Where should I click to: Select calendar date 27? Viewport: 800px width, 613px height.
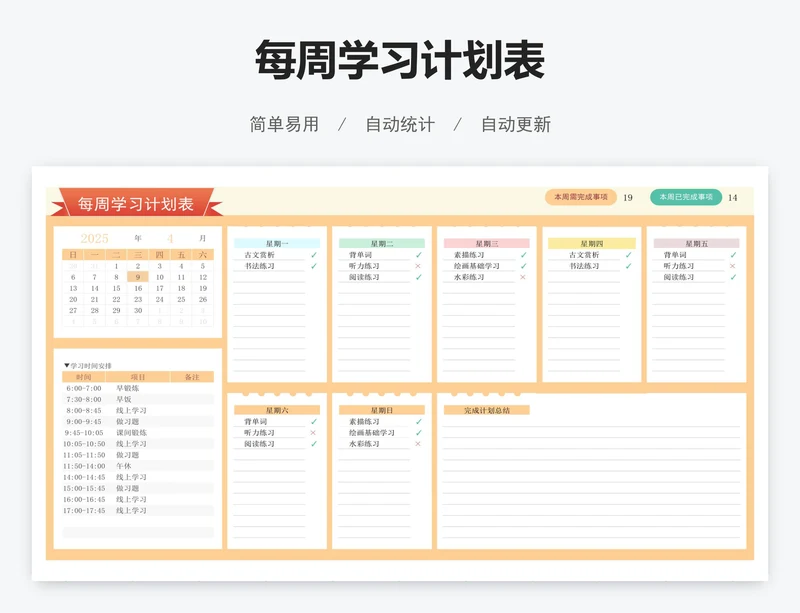click(x=73, y=310)
